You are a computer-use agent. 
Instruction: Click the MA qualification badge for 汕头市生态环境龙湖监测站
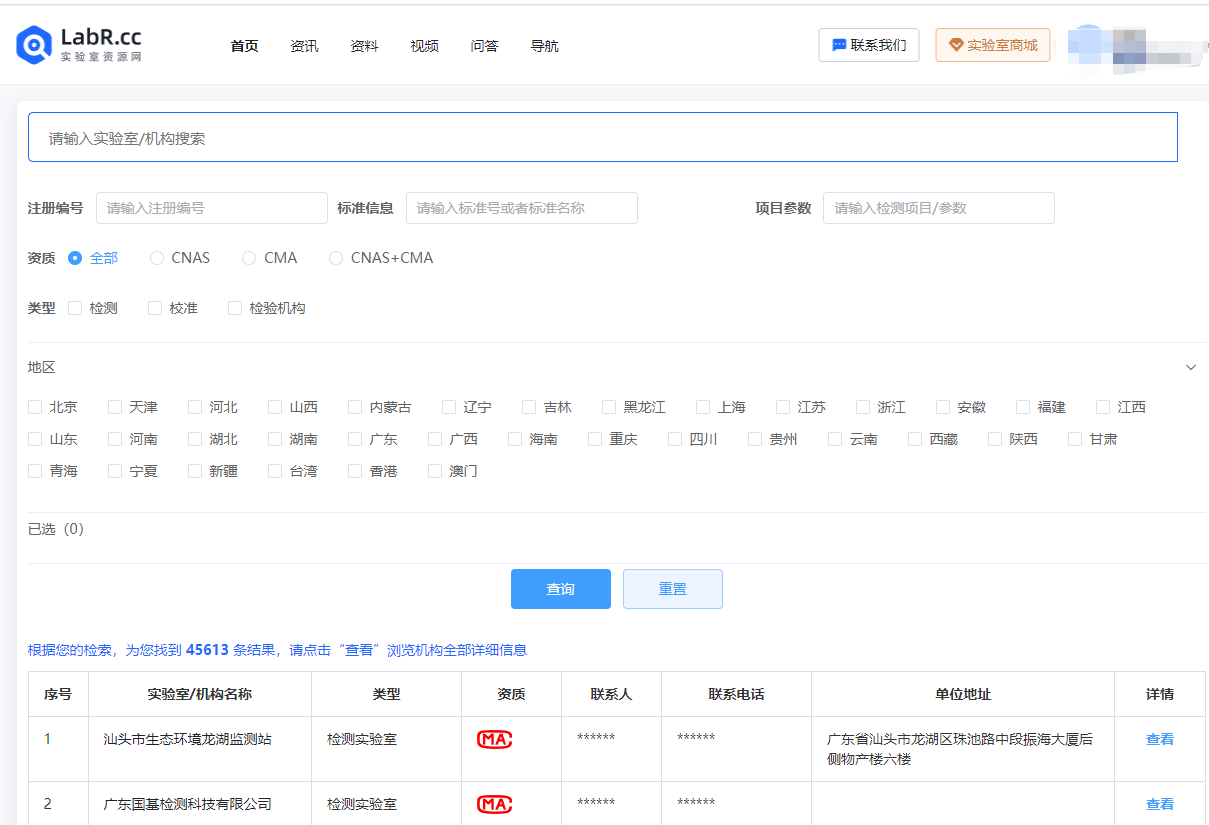pyautogui.click(x=494, y=740)
